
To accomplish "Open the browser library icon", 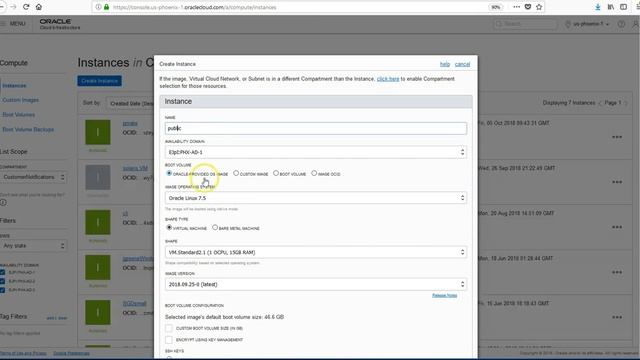I will [x=611, y=7].
